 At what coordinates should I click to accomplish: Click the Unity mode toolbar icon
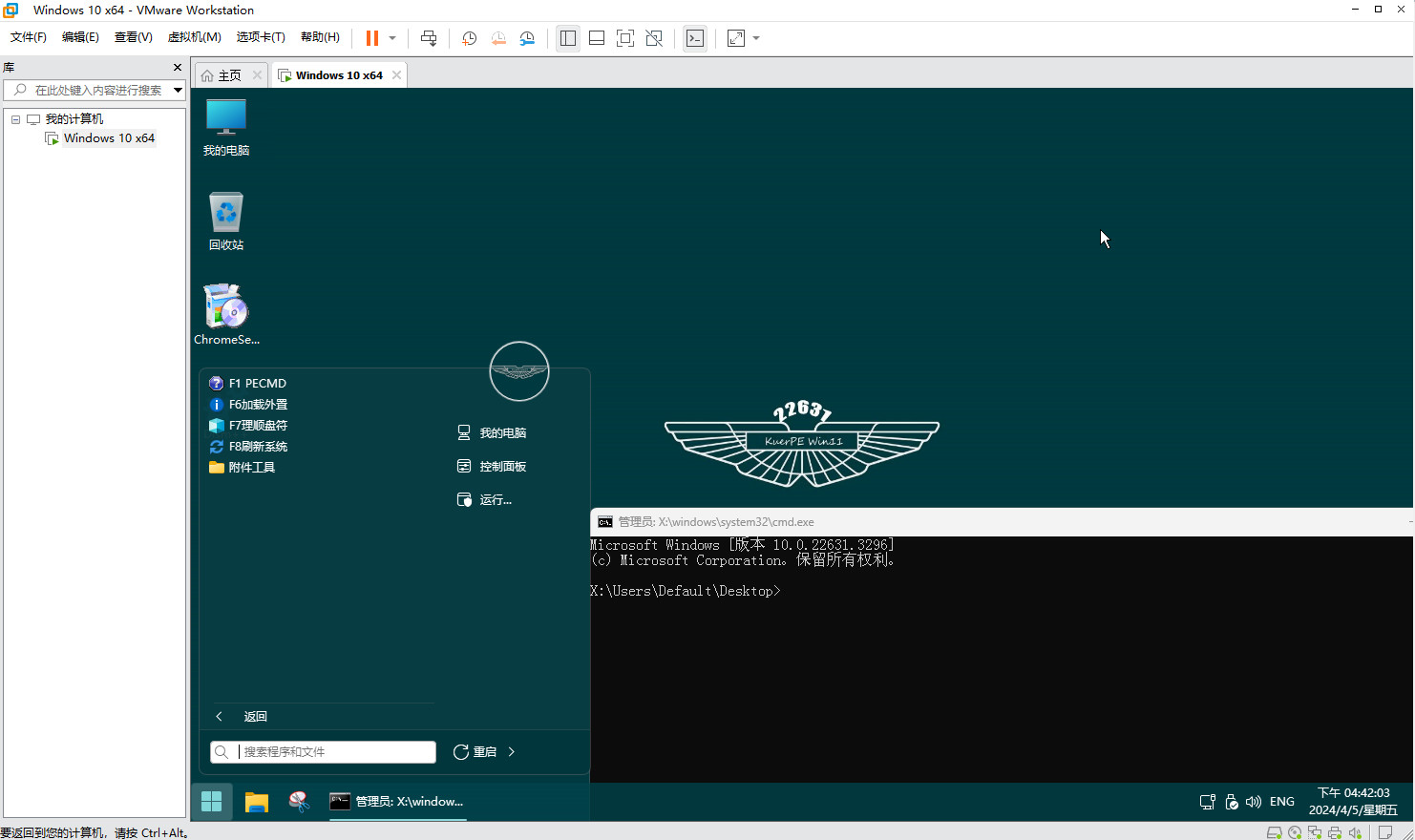654,38
